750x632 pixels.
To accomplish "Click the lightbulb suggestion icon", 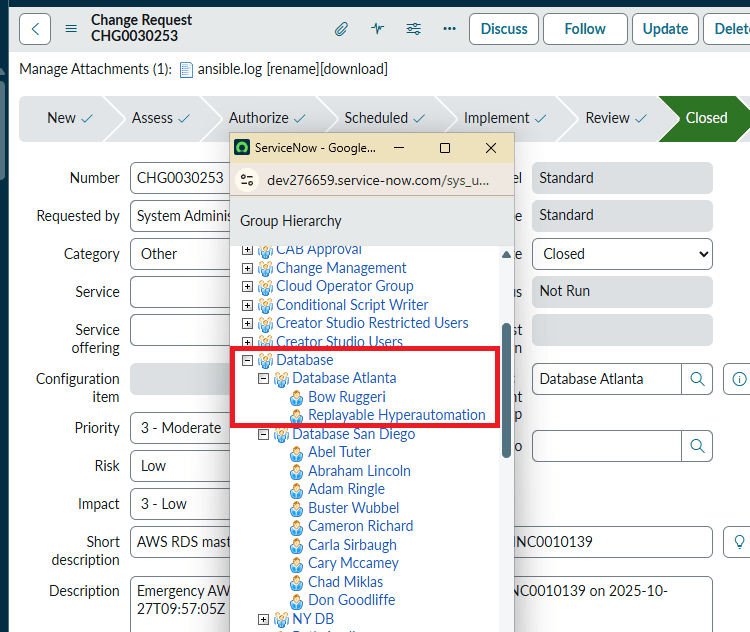I will pos(739,542).
